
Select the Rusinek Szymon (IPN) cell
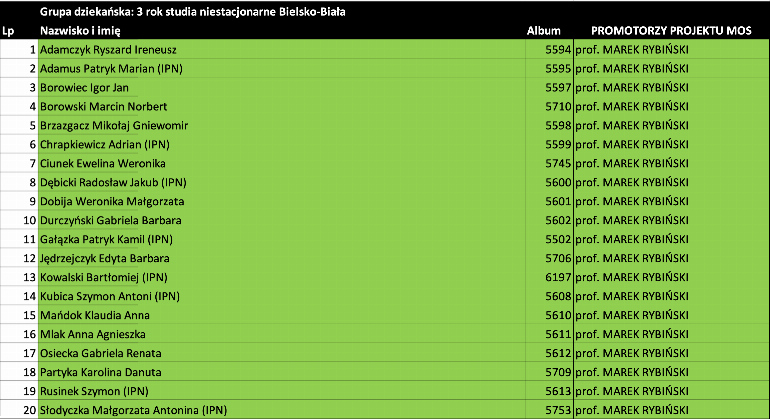[281, 391]
